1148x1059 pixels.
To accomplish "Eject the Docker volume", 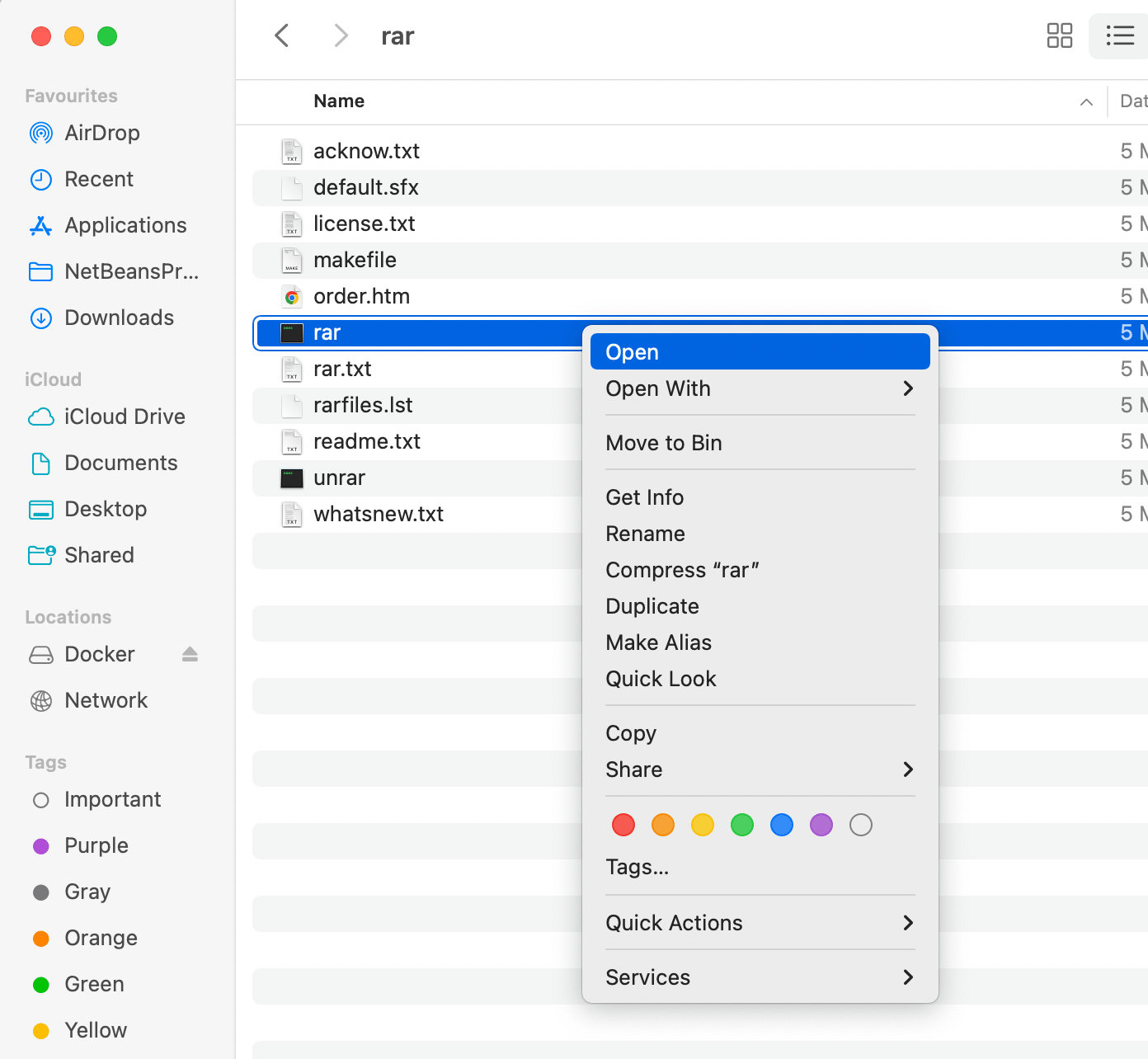I will click(x=190, y=654).
